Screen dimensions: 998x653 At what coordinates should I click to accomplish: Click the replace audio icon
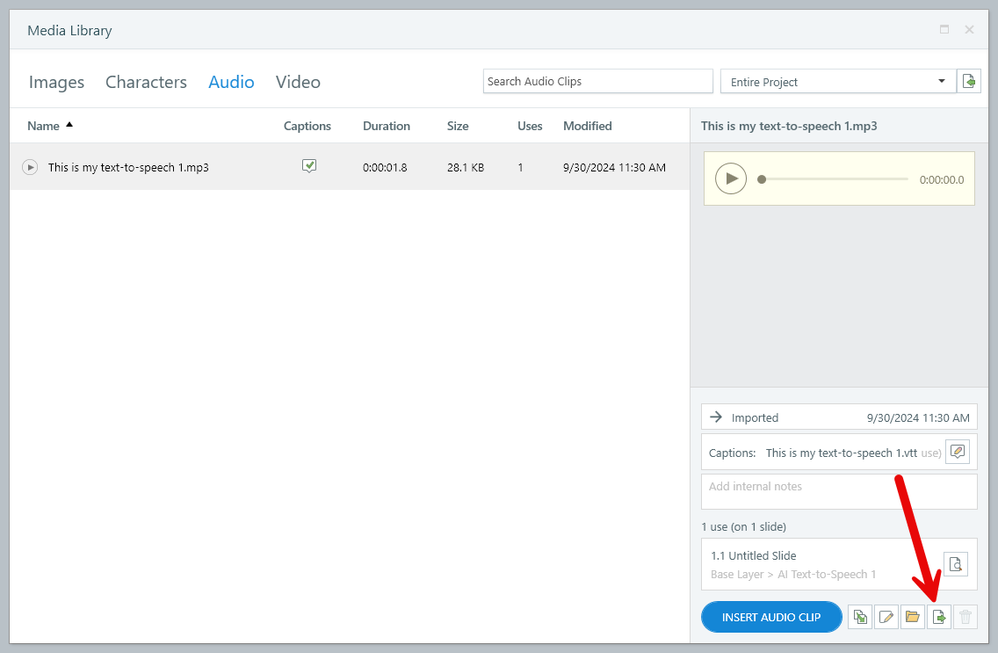(x=859, y=617)
